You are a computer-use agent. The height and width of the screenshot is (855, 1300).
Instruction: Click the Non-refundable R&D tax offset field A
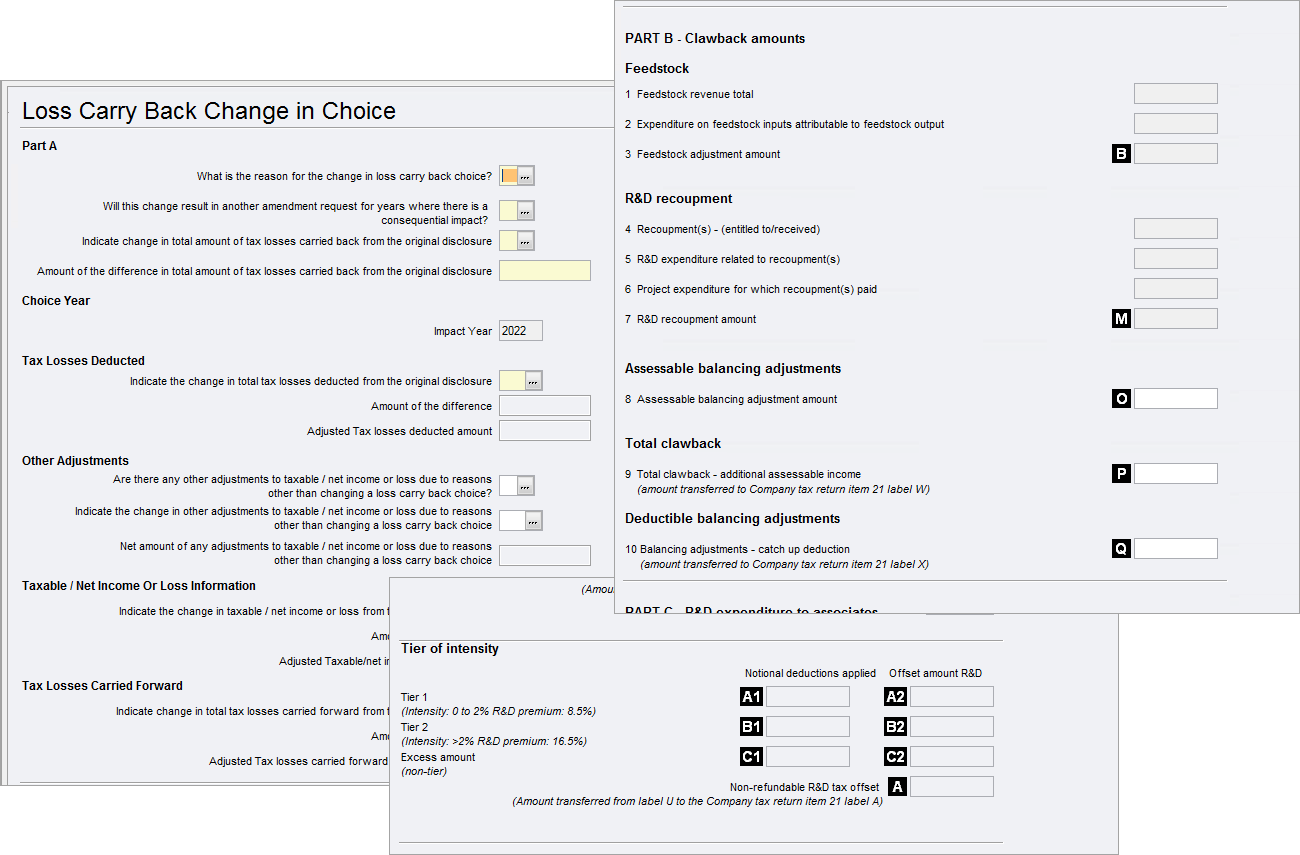[952, 787]
